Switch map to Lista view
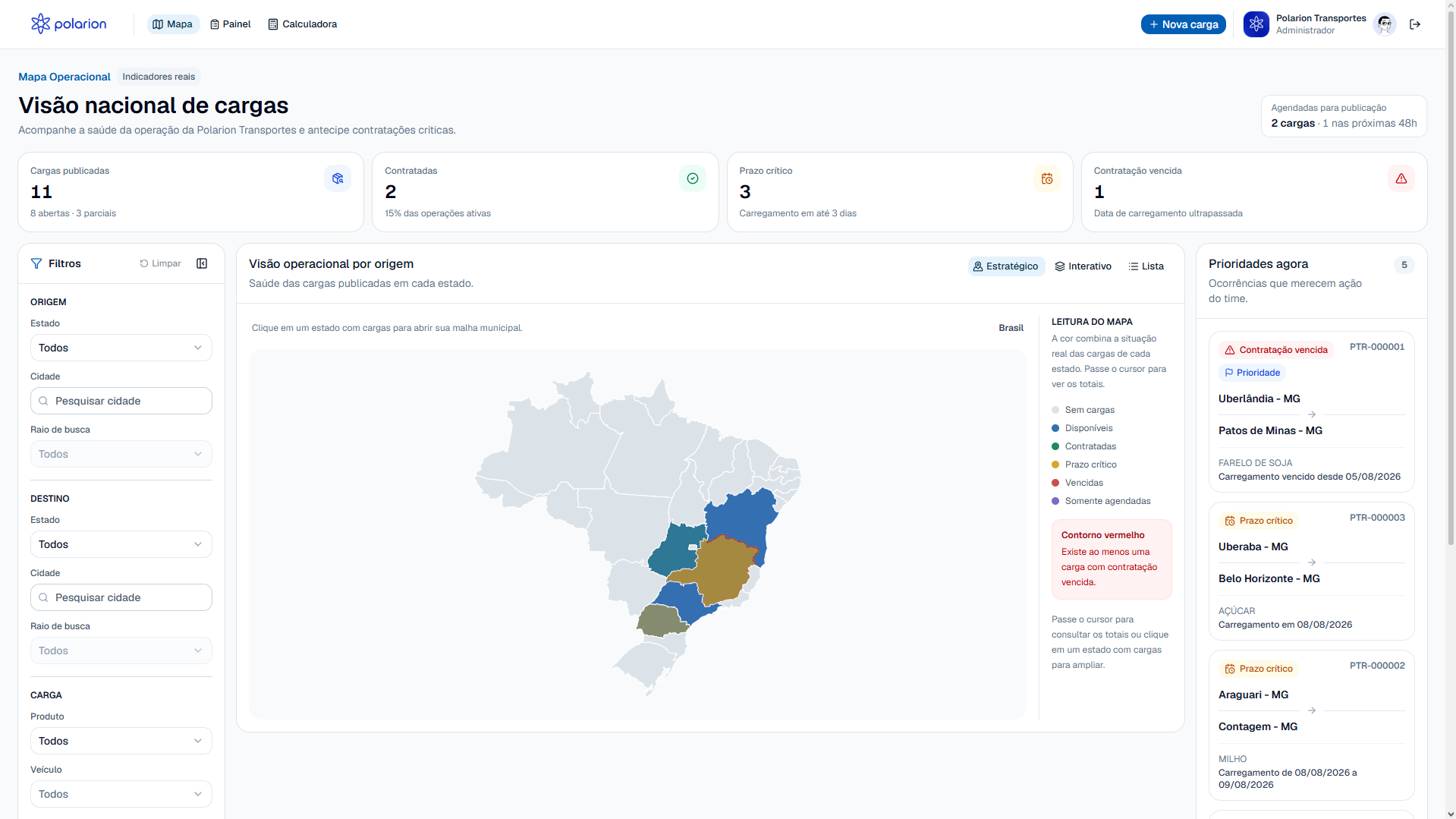Screen dimensions: 1456x819 point(1146,266)
